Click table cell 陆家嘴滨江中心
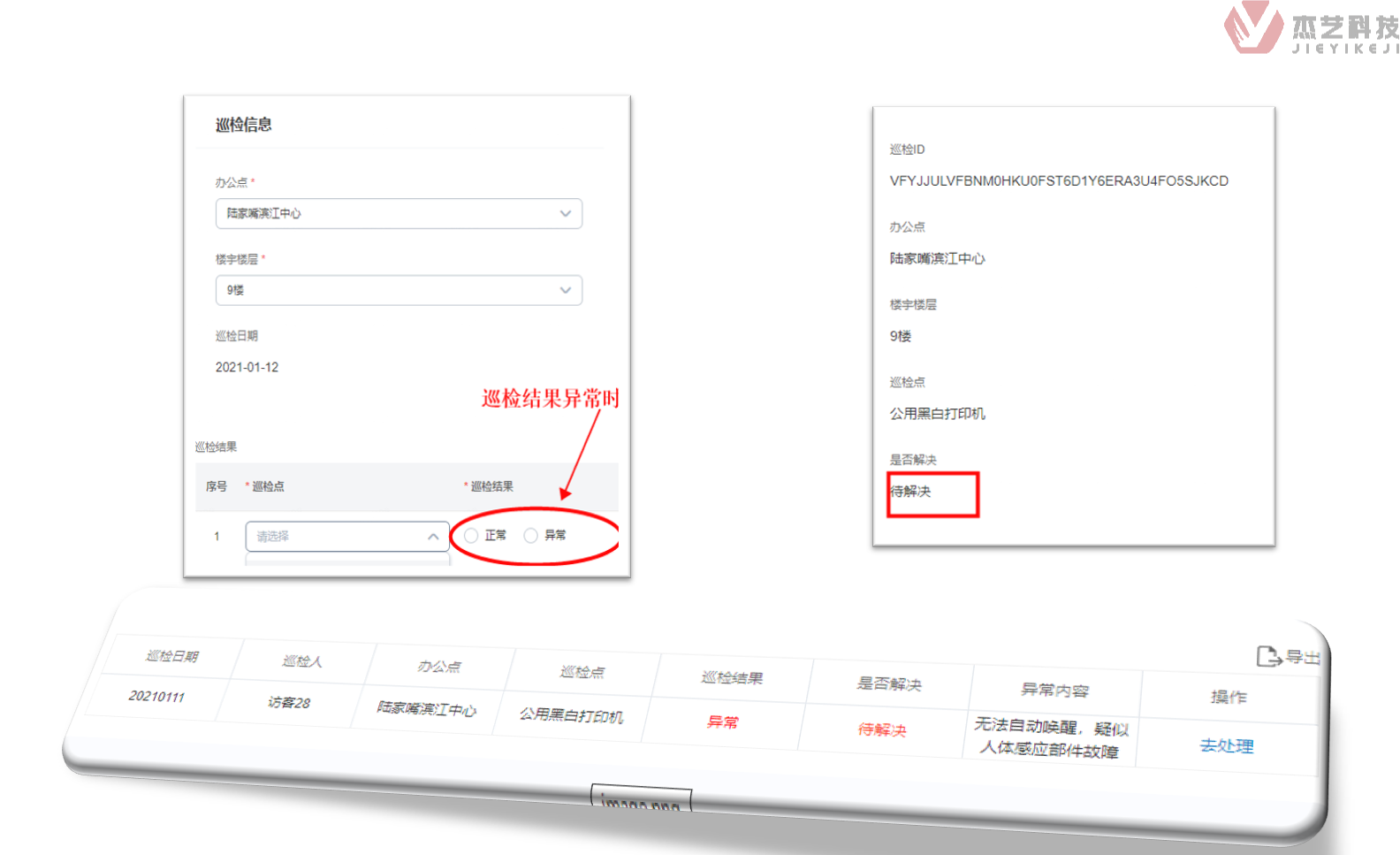Screen dimensions: 1400x855 pos(426,708)
